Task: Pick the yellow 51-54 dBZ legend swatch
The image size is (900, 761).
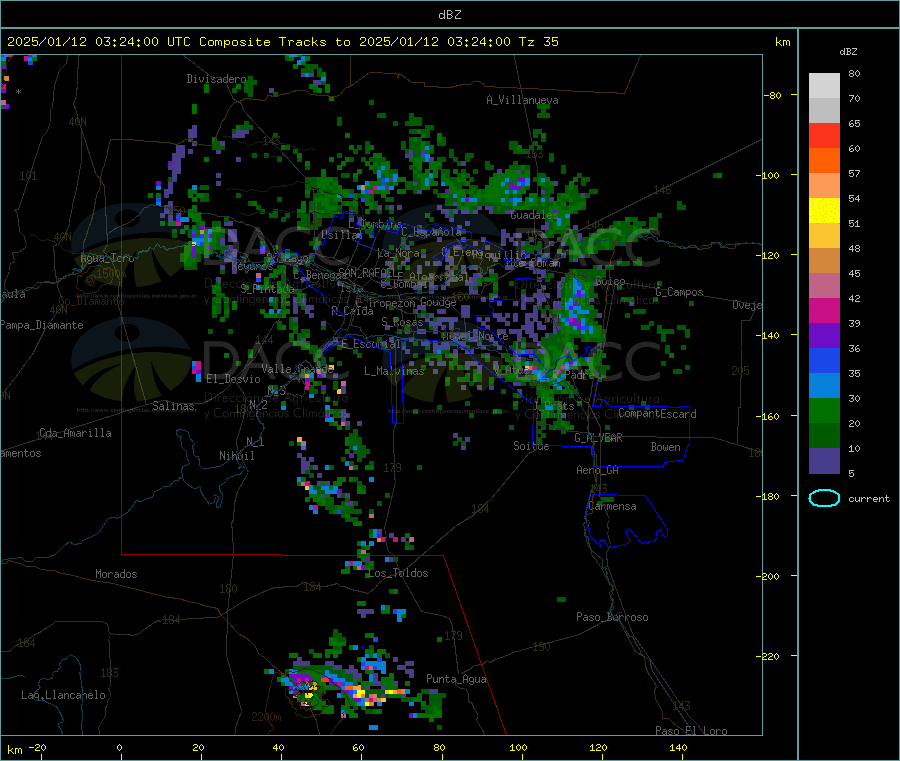Action: point(824,211)
